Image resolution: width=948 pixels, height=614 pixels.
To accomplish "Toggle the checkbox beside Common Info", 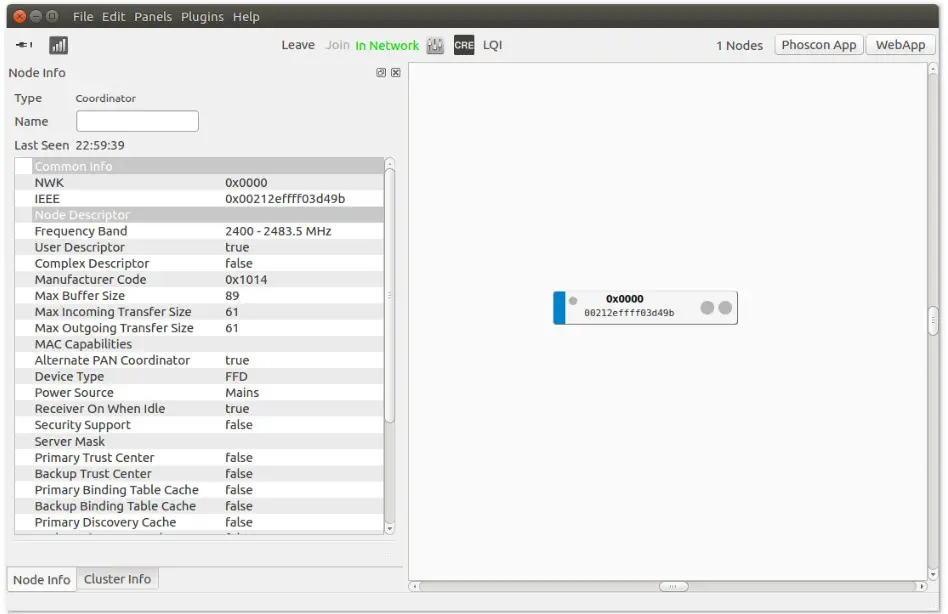I will [22, 166].
